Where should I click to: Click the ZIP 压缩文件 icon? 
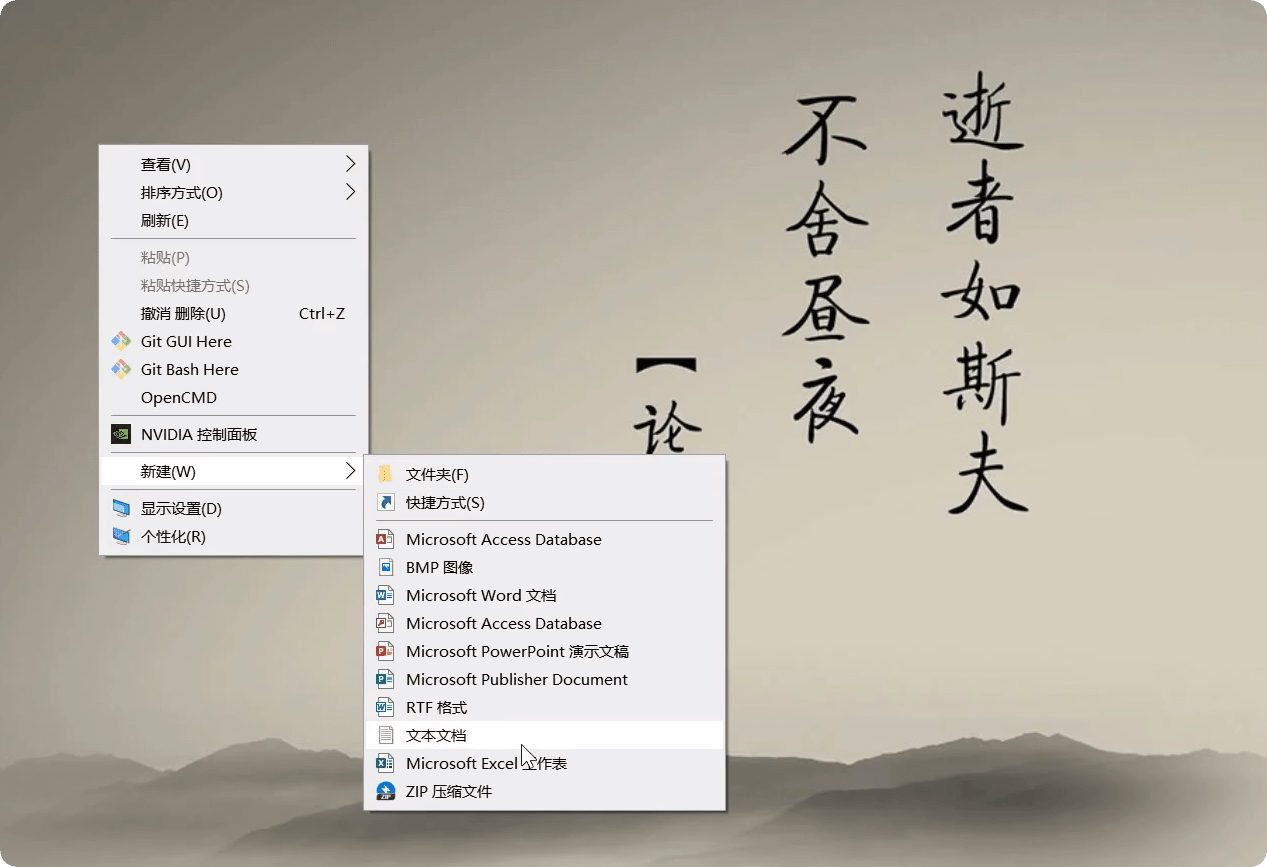385,791
